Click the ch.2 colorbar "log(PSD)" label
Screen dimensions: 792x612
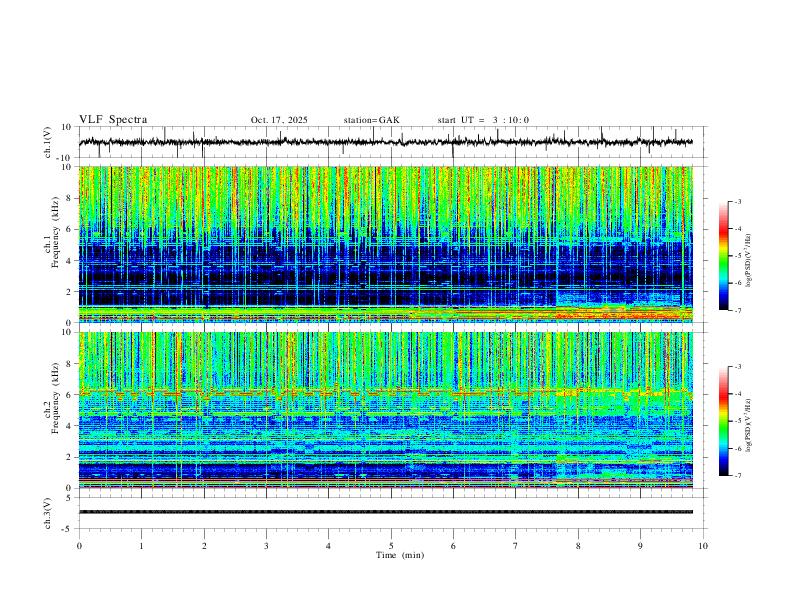(748, 426)
